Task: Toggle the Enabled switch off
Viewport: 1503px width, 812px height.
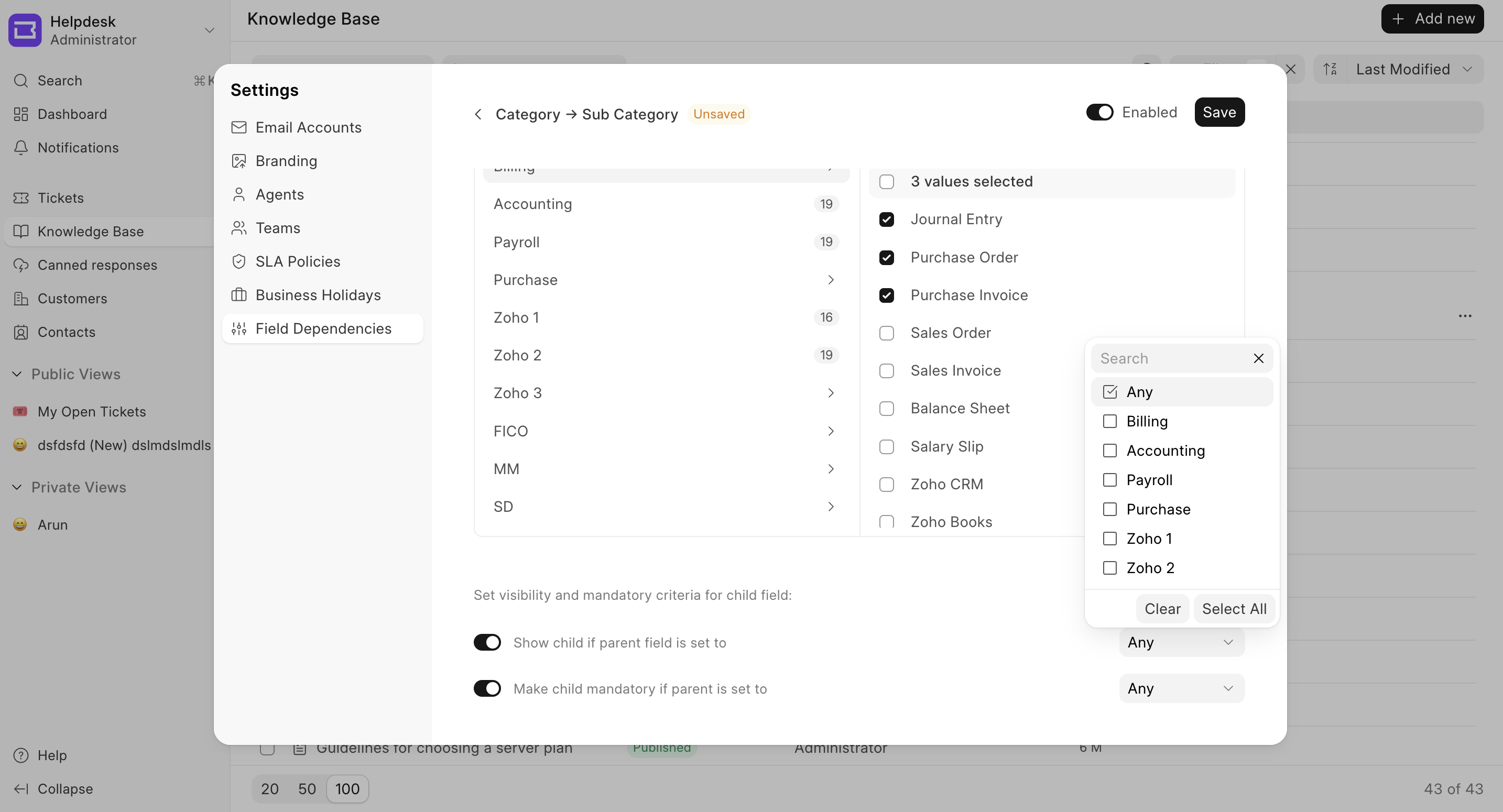Action: [x=1099, y=112]
